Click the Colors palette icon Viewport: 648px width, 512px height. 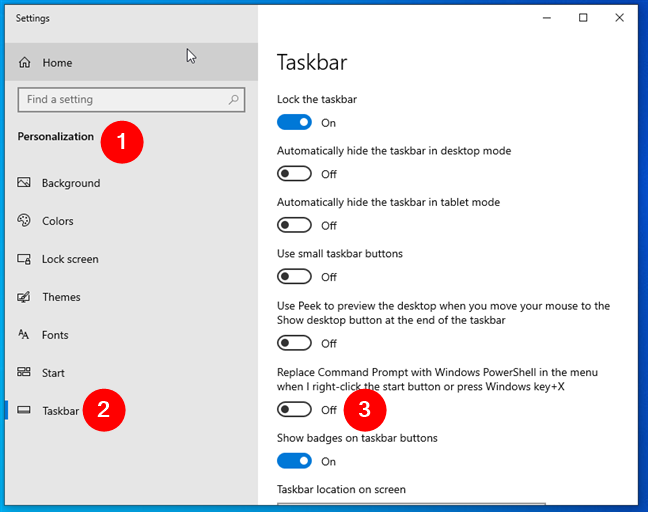pyautogui.click(x=24, y=220)
